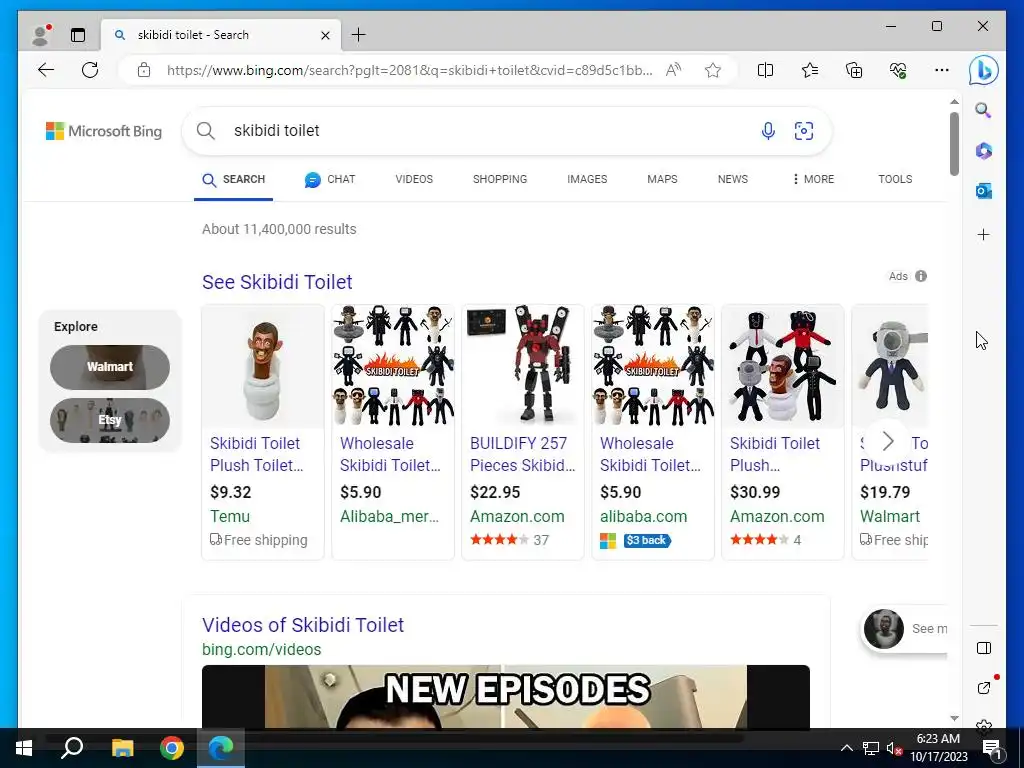Open the bing.com/videos link
Viewport: 1024px width, 768px height.
[x=261, y=650]
